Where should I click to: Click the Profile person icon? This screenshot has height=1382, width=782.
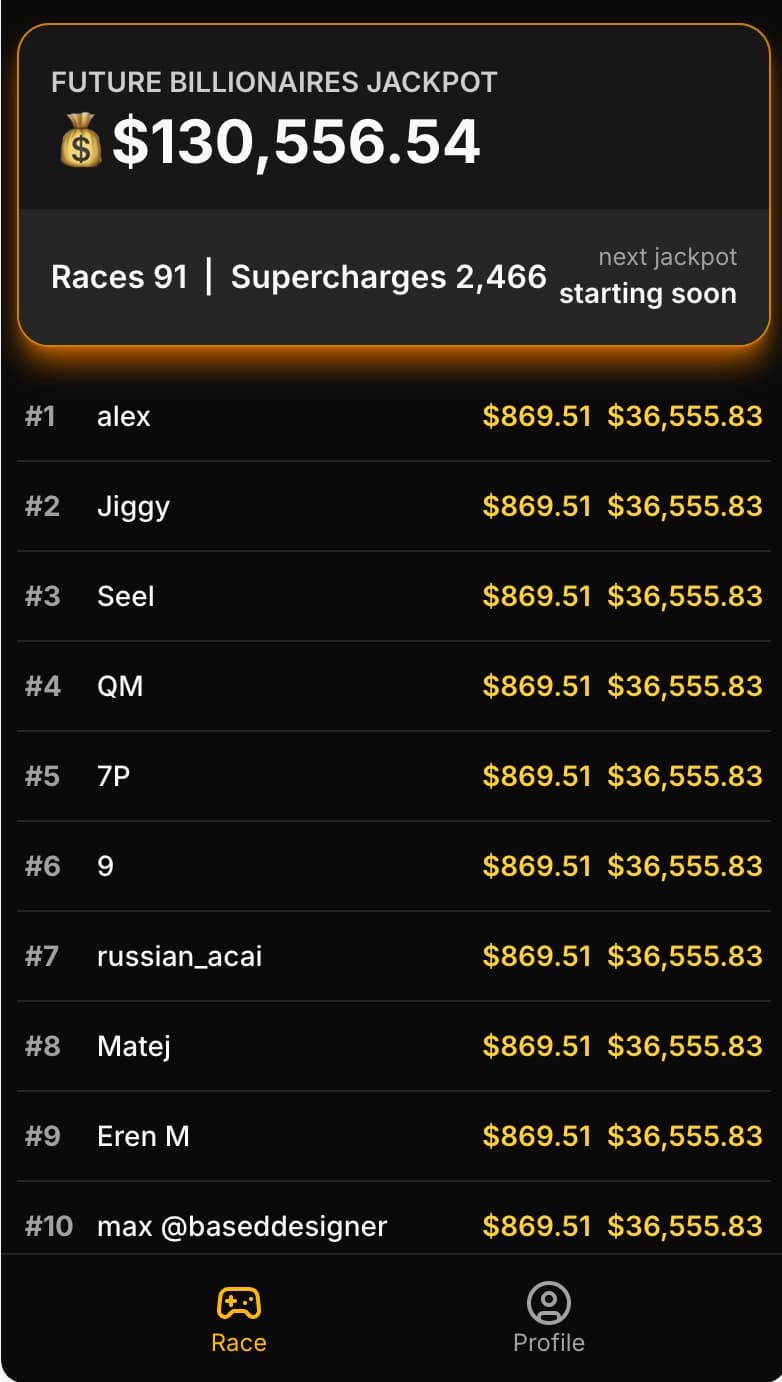(x=548, y=1303)
